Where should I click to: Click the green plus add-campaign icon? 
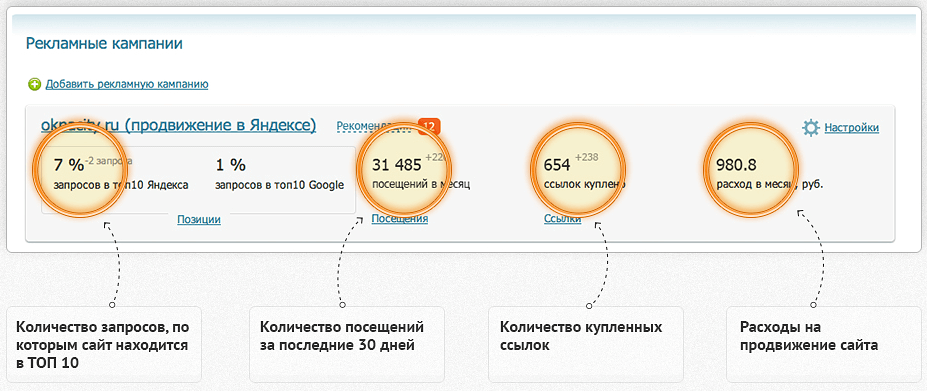tap(34, 85)
